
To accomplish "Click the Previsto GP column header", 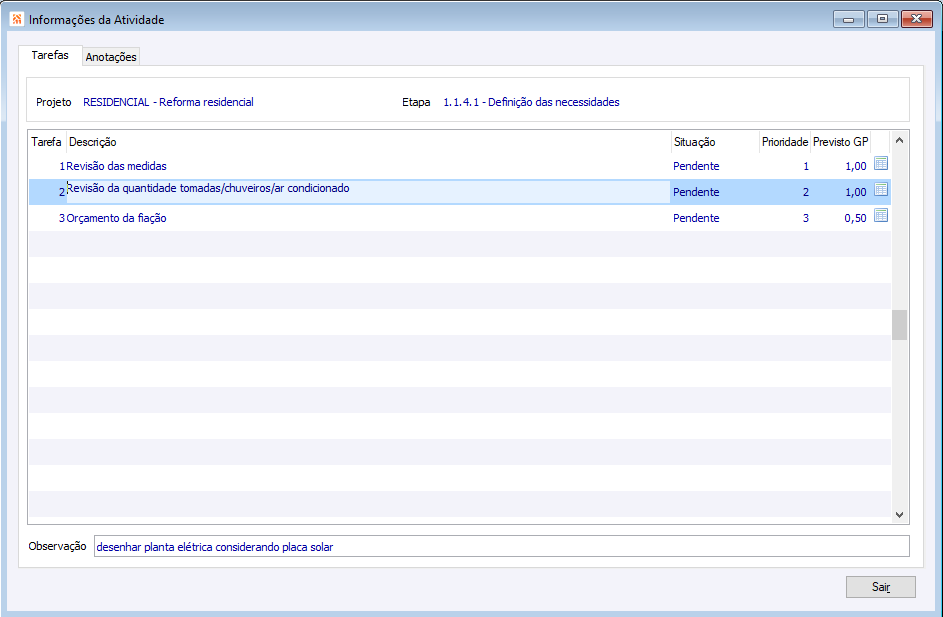I will point(840,142).
